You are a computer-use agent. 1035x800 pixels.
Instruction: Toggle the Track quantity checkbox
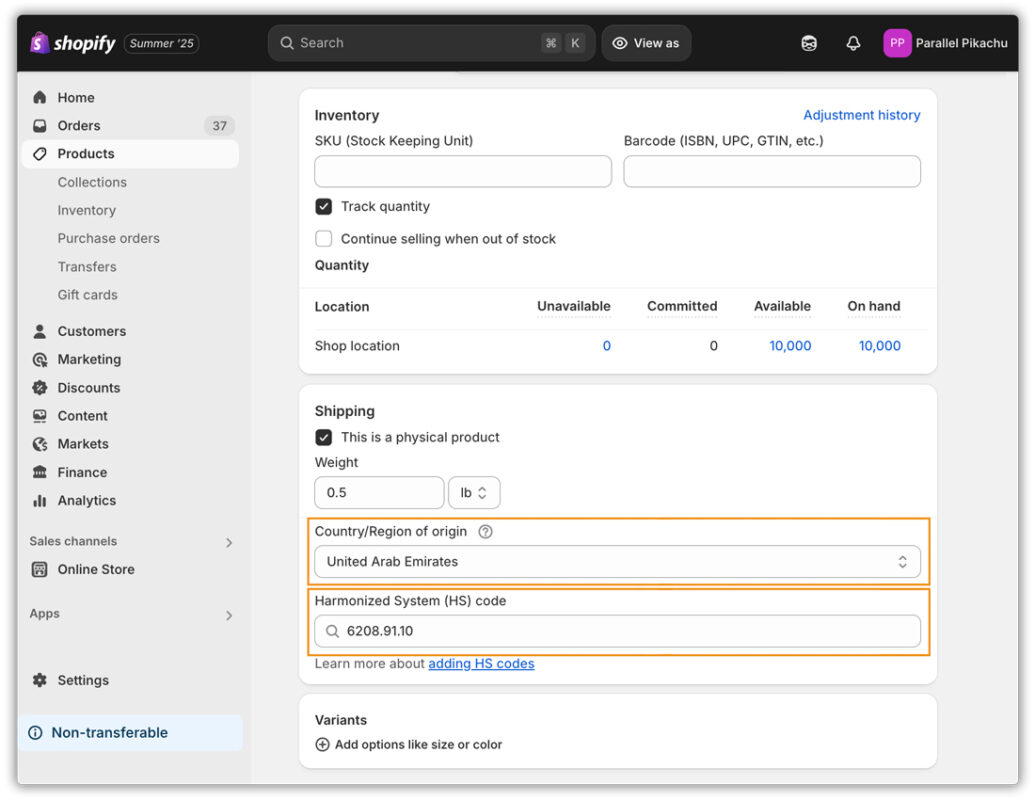tap(323, 207)
